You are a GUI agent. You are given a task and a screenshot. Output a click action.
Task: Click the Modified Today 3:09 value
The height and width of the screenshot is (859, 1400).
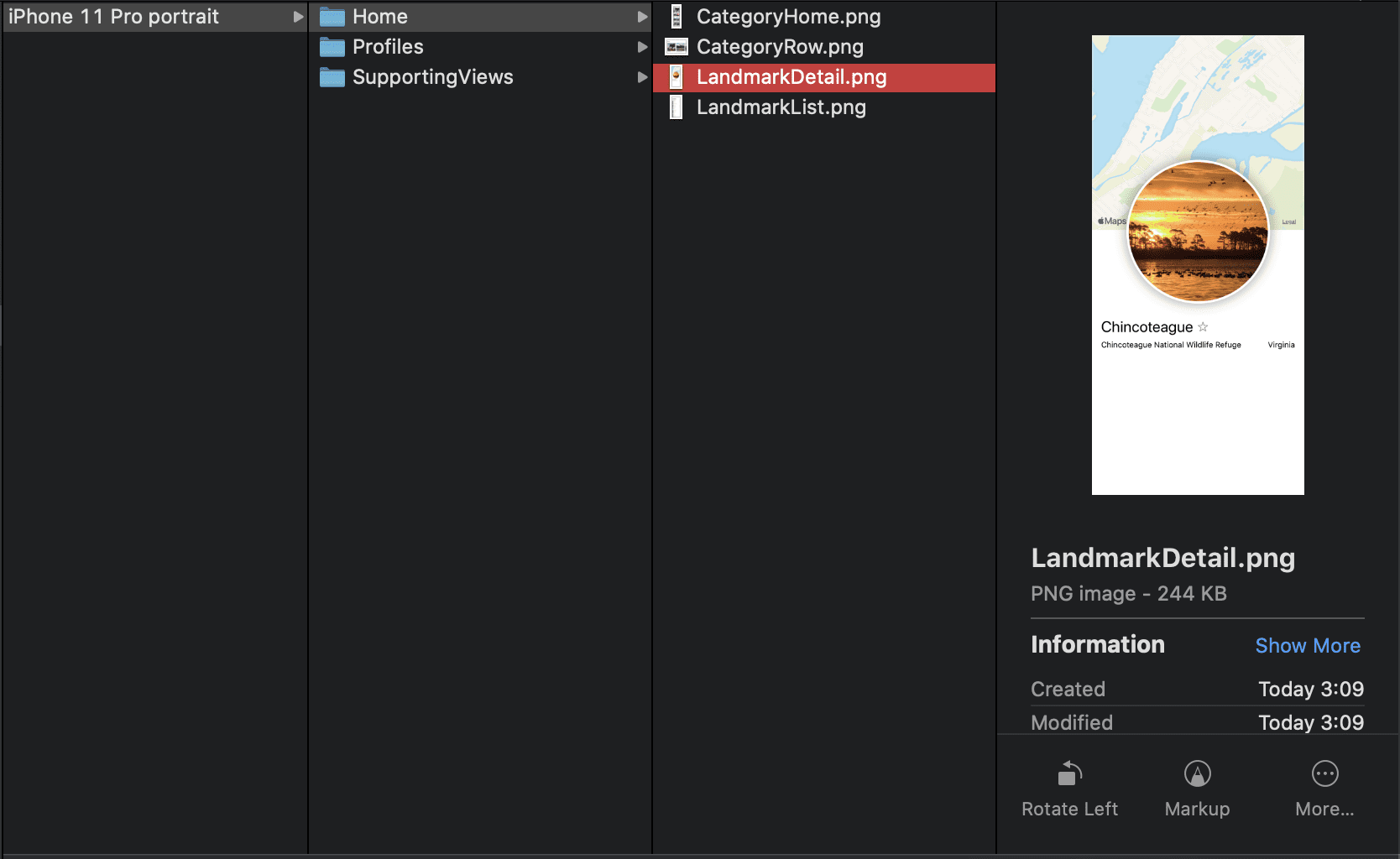[x=1311, y=723]
